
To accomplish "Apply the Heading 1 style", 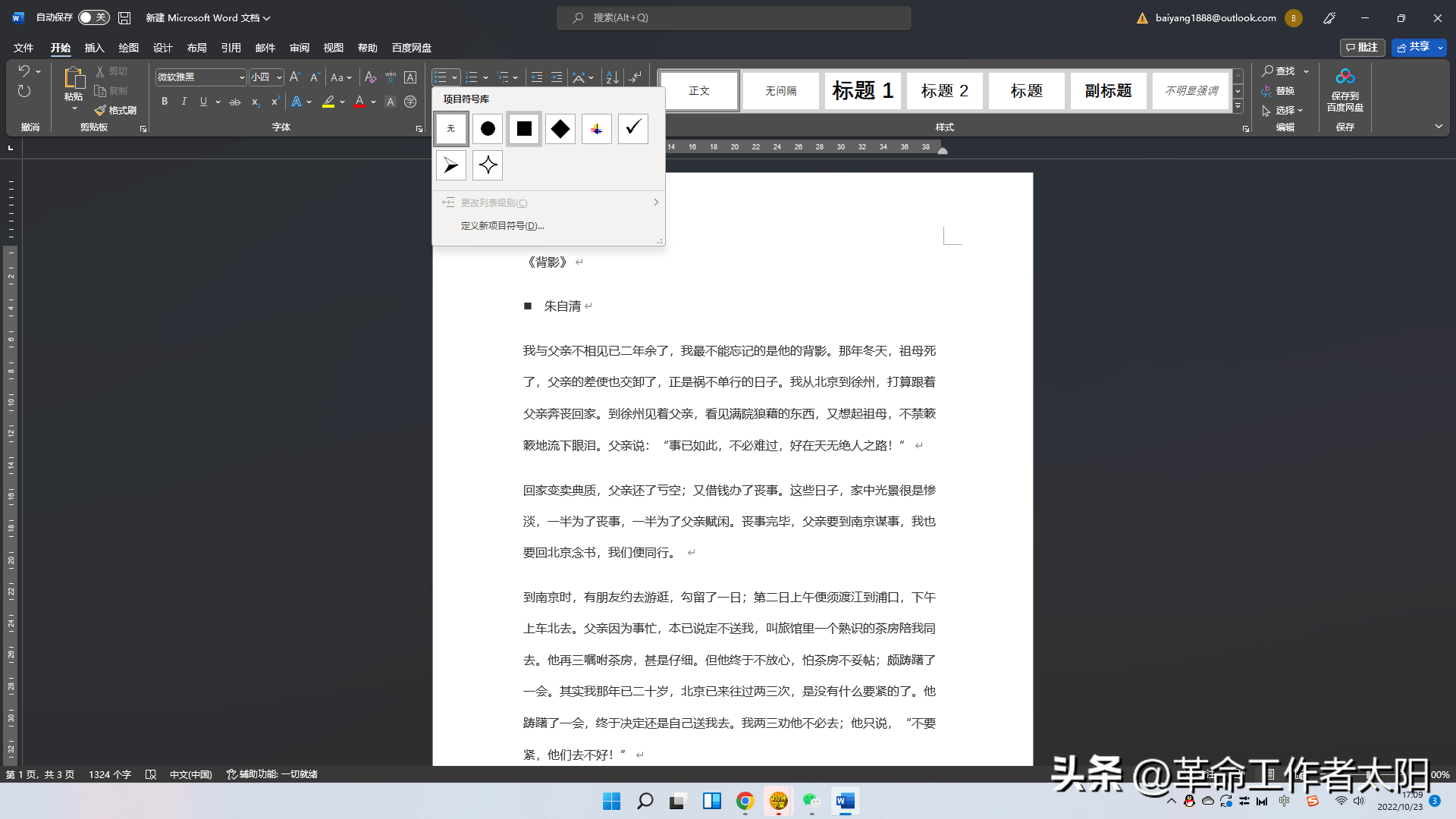I will (x=862, y=91).
